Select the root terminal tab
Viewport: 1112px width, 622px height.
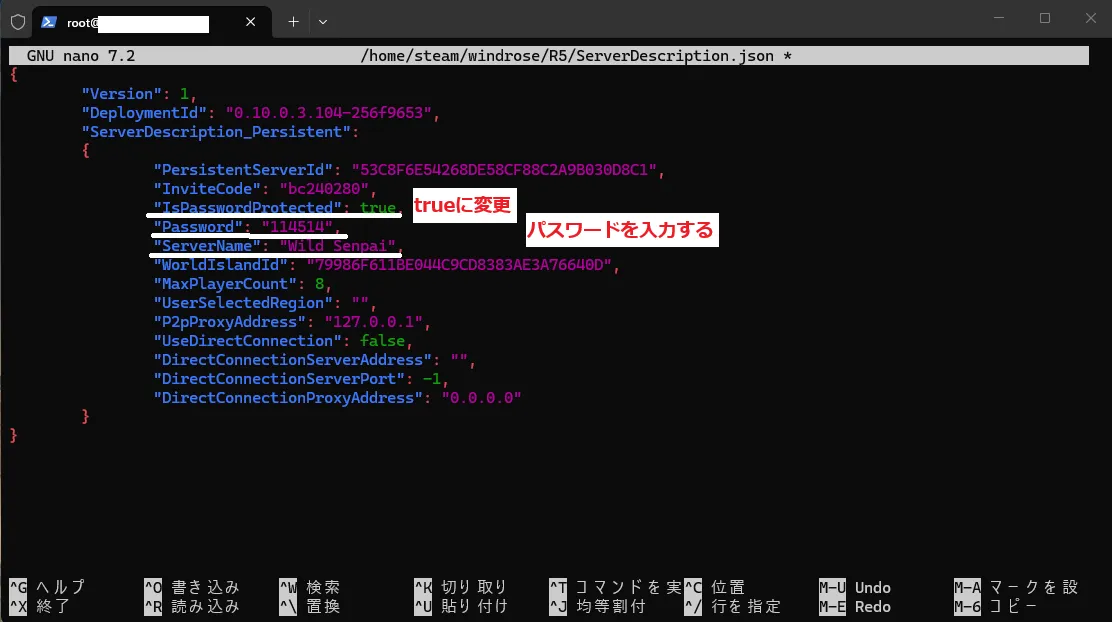[140, 21]
